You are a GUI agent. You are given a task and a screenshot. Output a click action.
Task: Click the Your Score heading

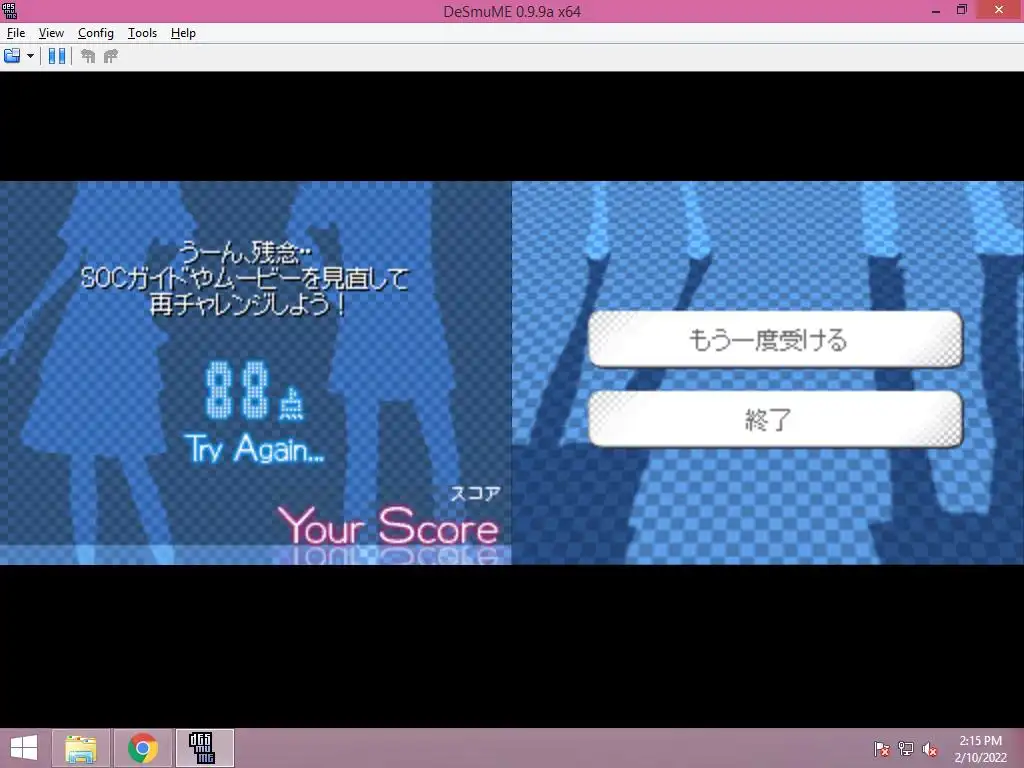[388, 526]
